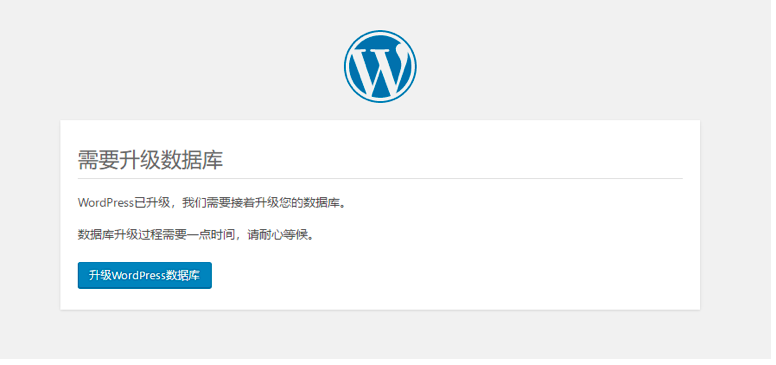Click the word WordPress in the first paragraph

pos(106,203)
